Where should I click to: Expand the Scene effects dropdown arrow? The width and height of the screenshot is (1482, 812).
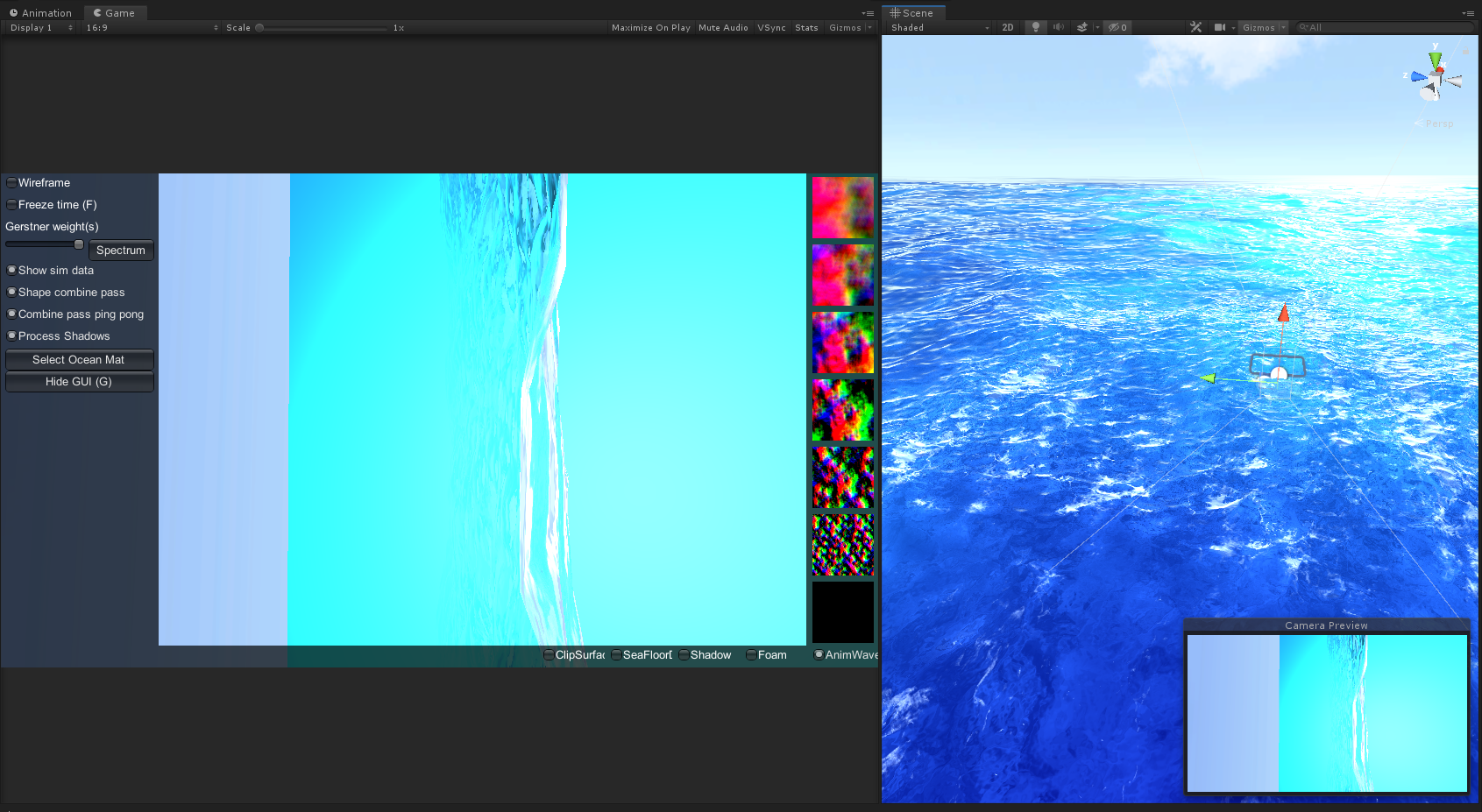[1096, 27]
